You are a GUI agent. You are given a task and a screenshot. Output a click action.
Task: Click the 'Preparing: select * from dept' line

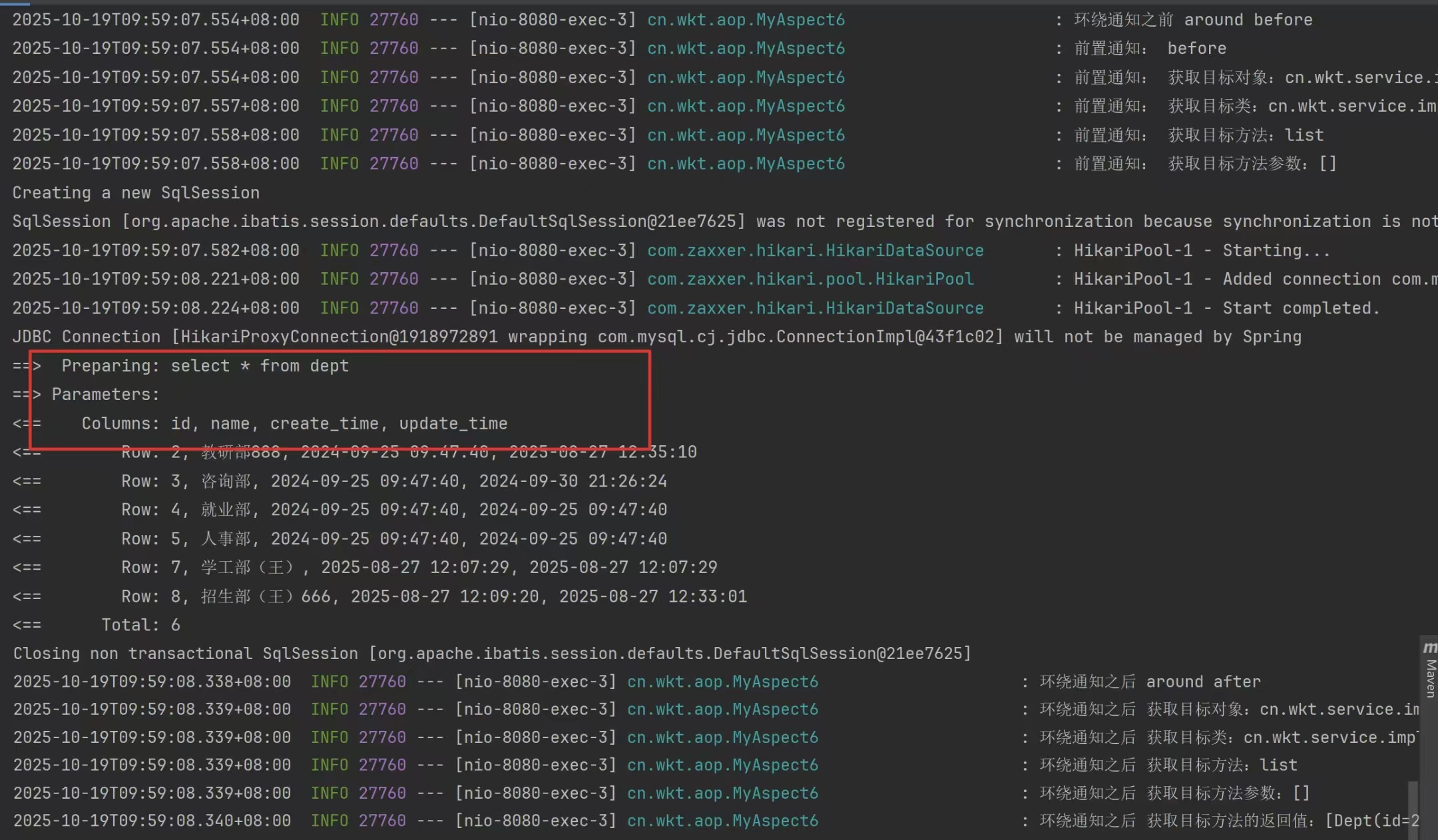pos(205,366)
